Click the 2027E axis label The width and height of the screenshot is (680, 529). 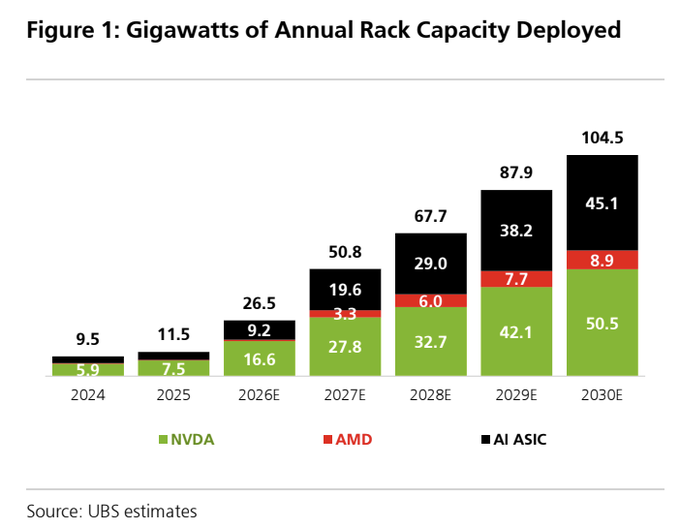click(x=345, y=395)
